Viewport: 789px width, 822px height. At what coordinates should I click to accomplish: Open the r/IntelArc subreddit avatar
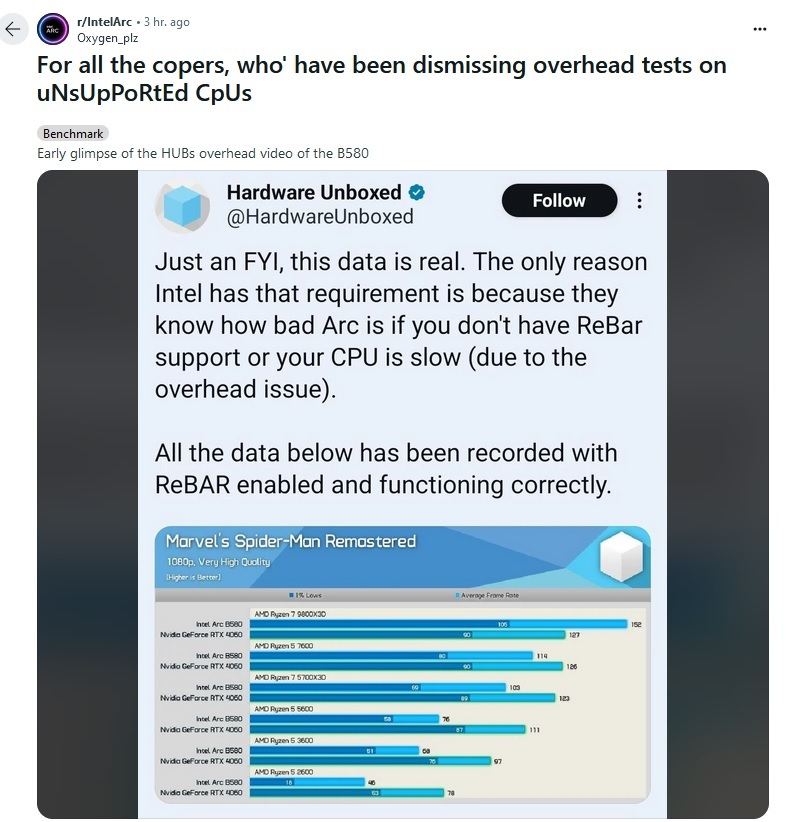coord(53,29)
